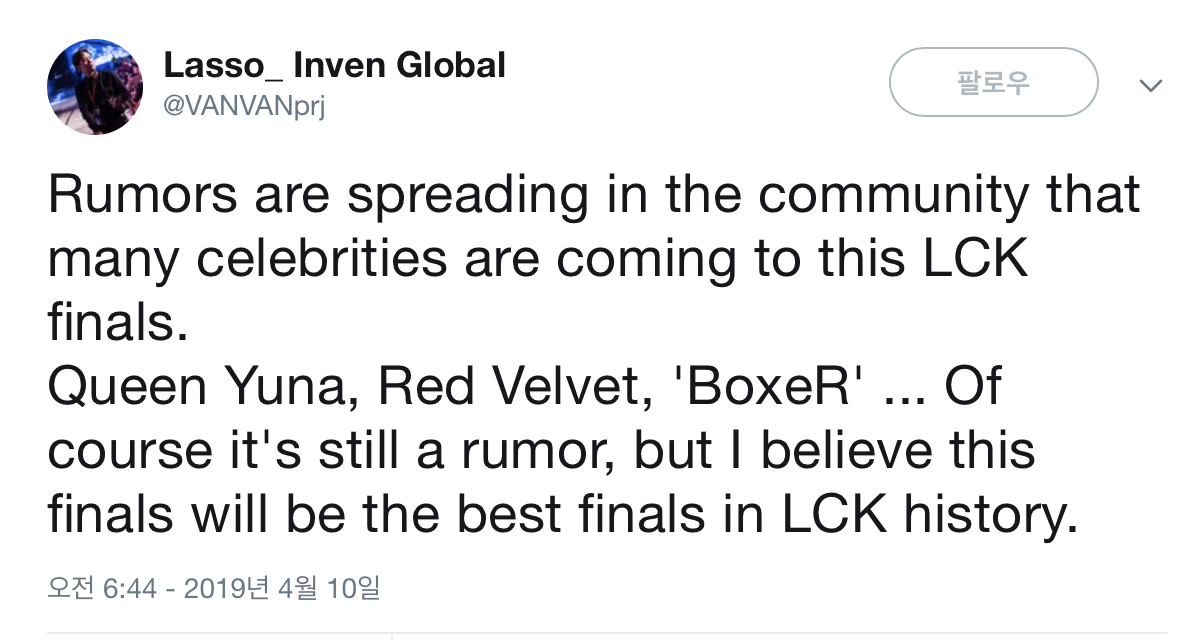Expand the tweet options chevron arrow
Viewport: 1202px width, 640px height.
click(x=1152, y=86)
